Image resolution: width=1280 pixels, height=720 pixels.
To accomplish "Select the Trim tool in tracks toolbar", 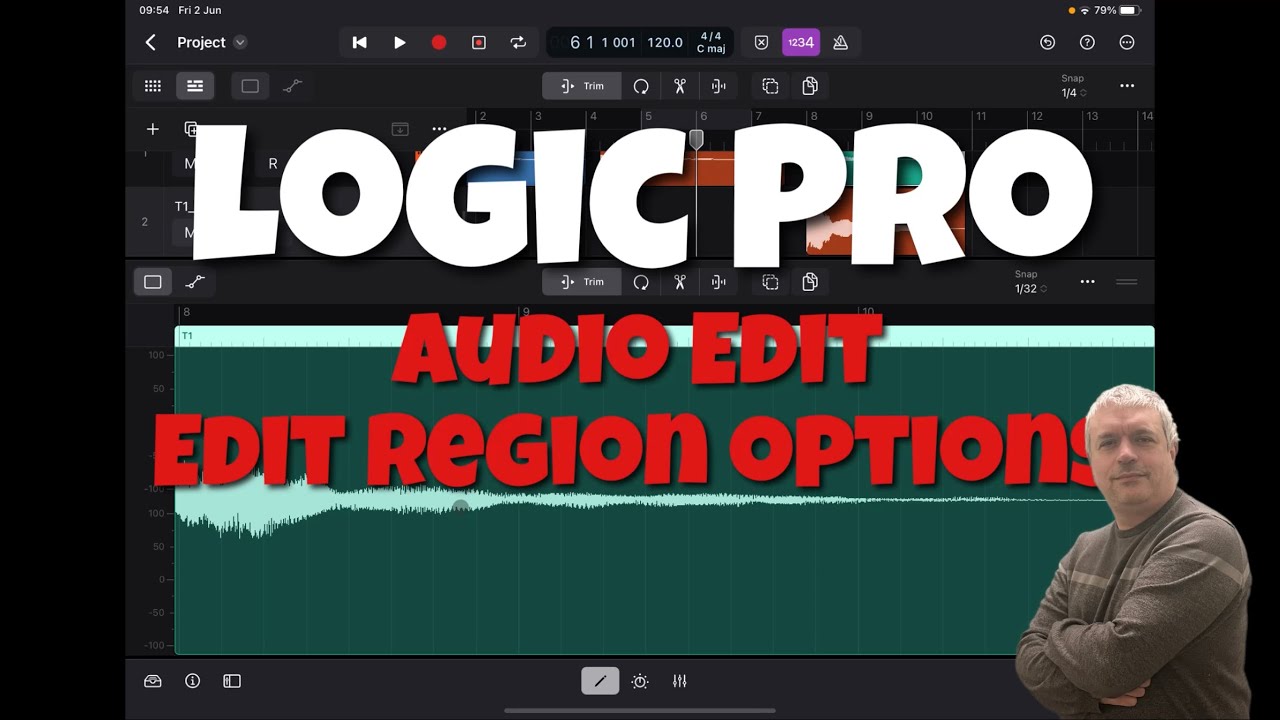I will (582, 86).
